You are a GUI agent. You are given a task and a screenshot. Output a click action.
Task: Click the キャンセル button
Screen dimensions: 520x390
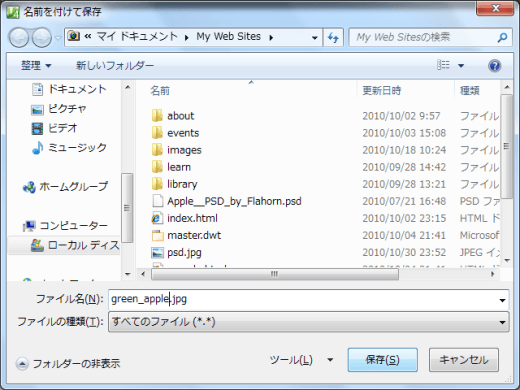click(x=464, y=360)
